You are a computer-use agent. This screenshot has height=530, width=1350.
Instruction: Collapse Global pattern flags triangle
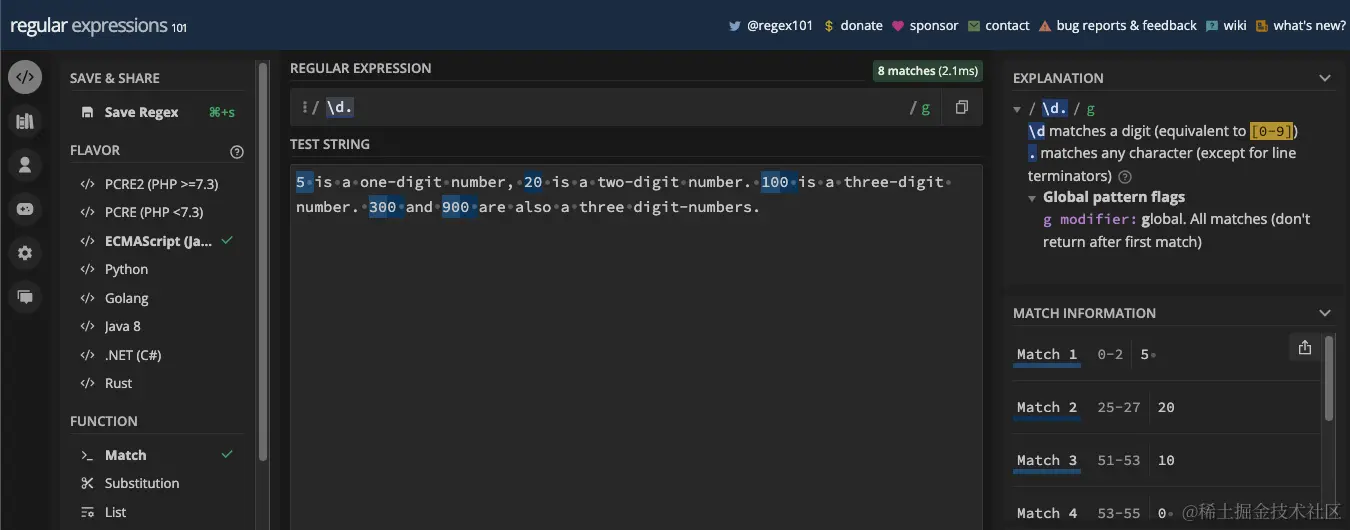pyautogui.click(x=1033, y=198)
